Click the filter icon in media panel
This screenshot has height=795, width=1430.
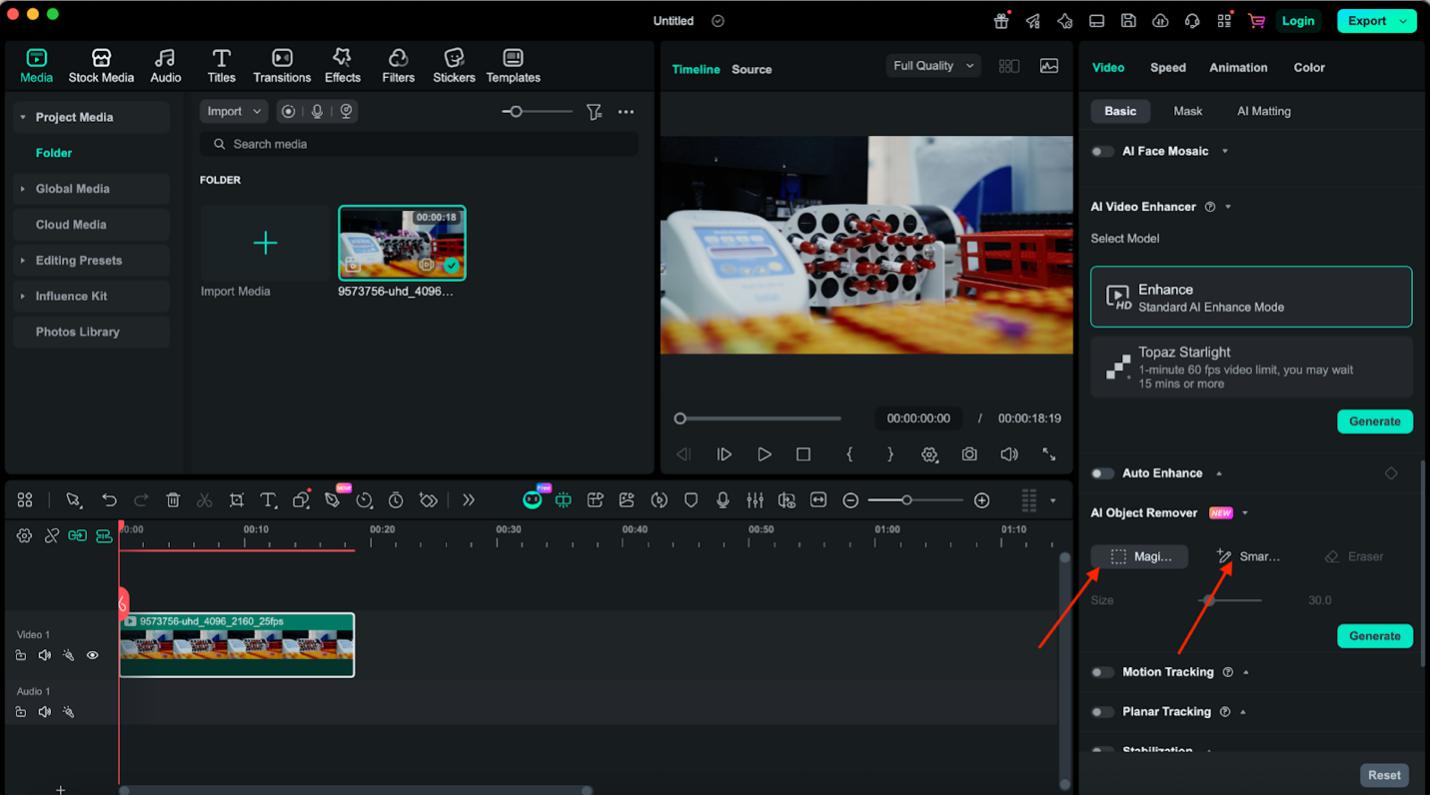pos(594,112)
